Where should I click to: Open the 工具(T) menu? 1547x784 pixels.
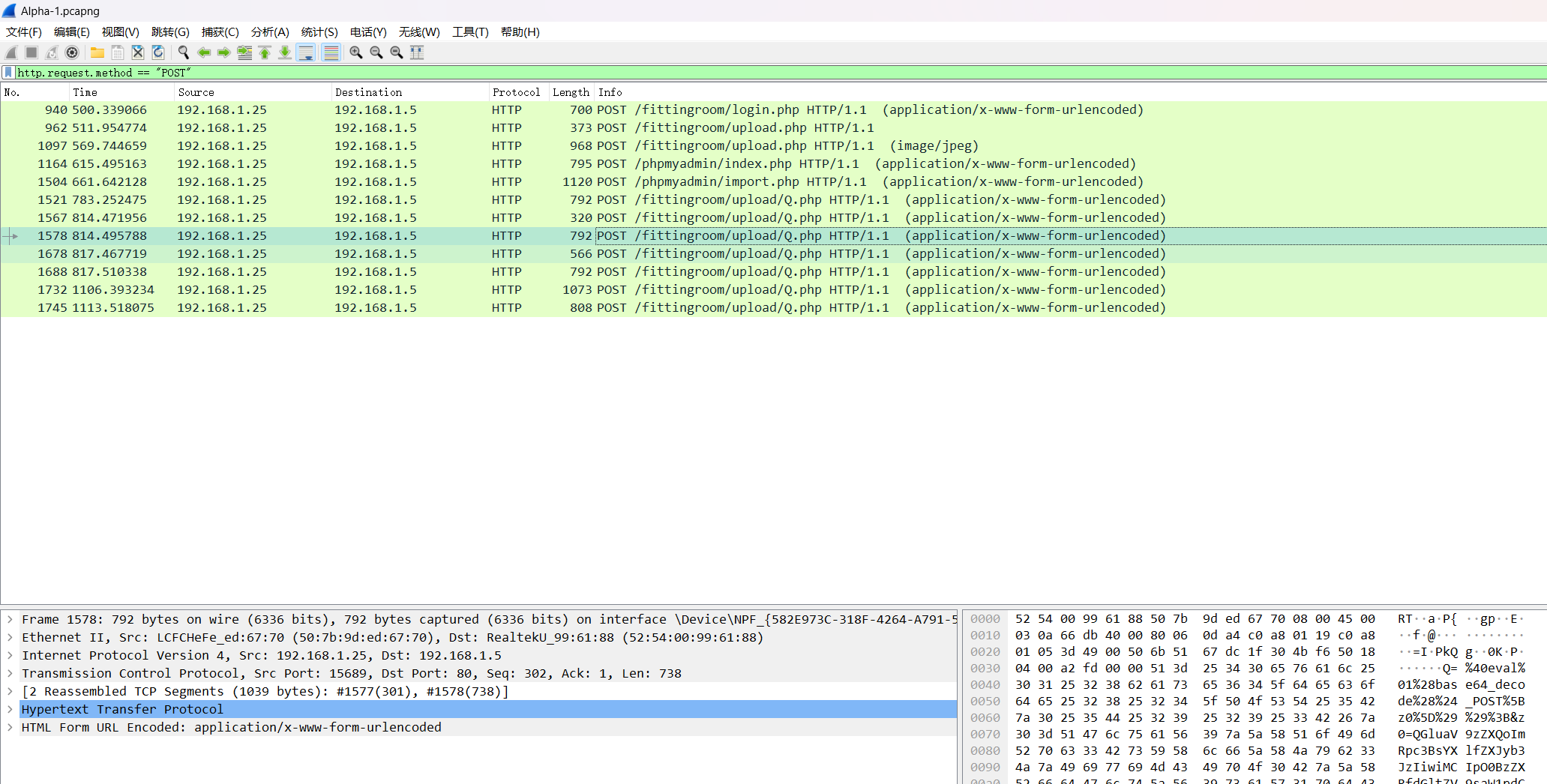(470, 32)
